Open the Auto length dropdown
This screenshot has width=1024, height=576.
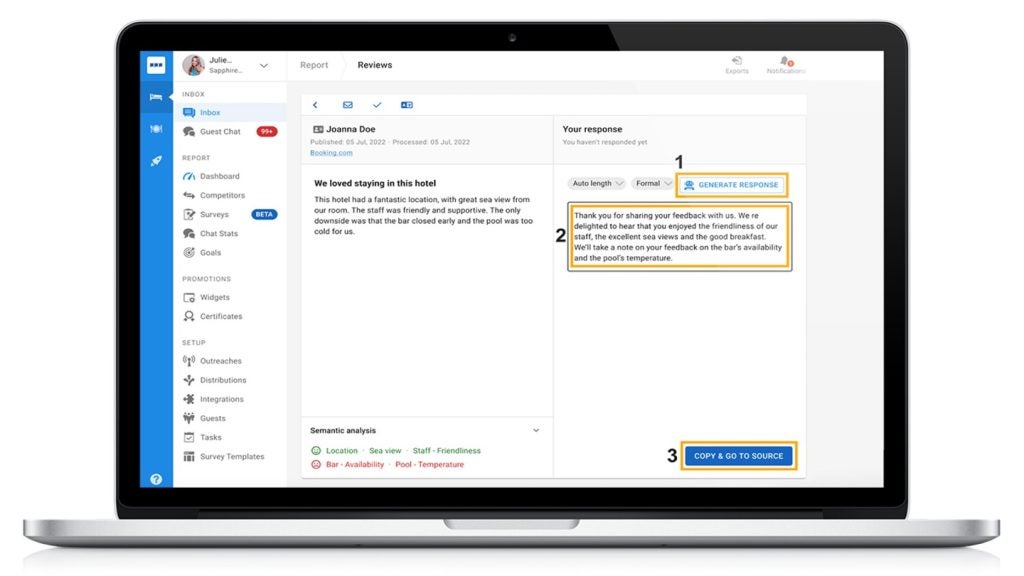(597, 184)
